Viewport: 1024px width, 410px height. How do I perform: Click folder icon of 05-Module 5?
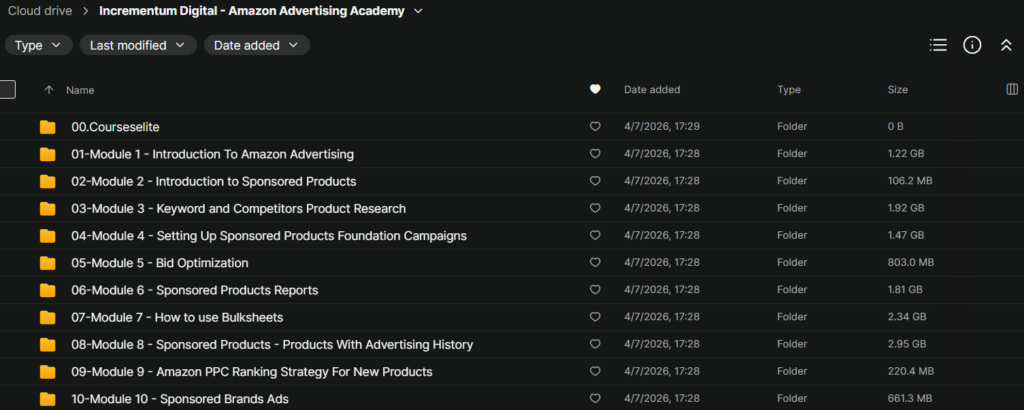coord(48,263)
